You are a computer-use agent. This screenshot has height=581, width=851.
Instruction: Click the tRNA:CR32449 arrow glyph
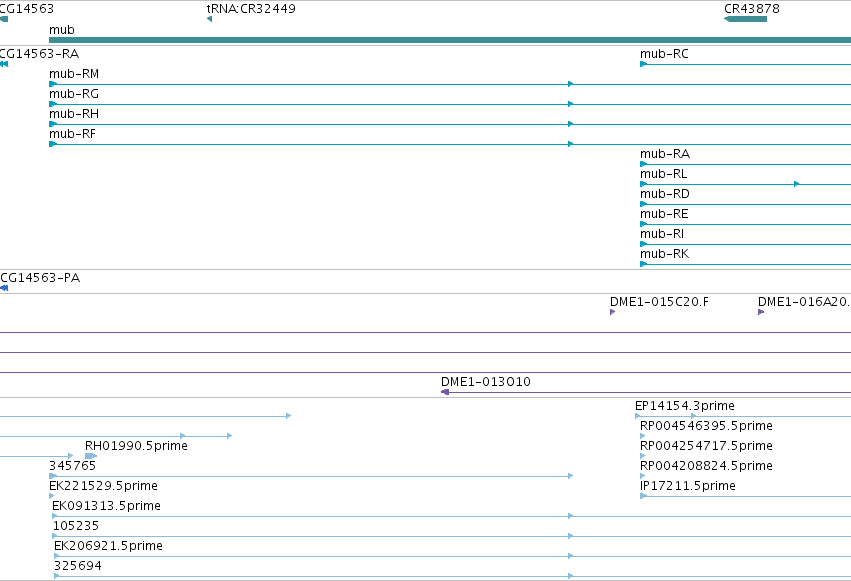209,19
